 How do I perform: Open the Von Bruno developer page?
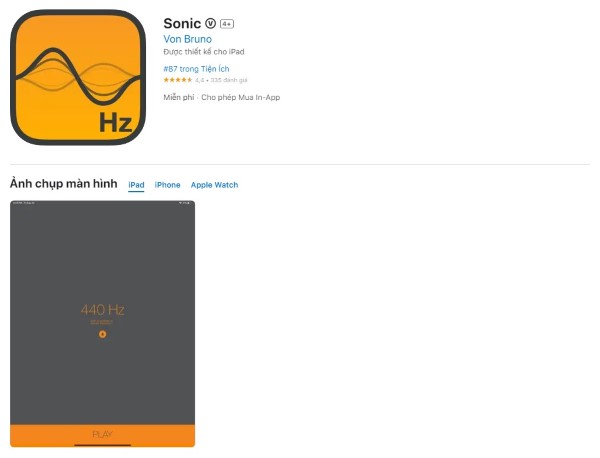(x=188, y=39)
